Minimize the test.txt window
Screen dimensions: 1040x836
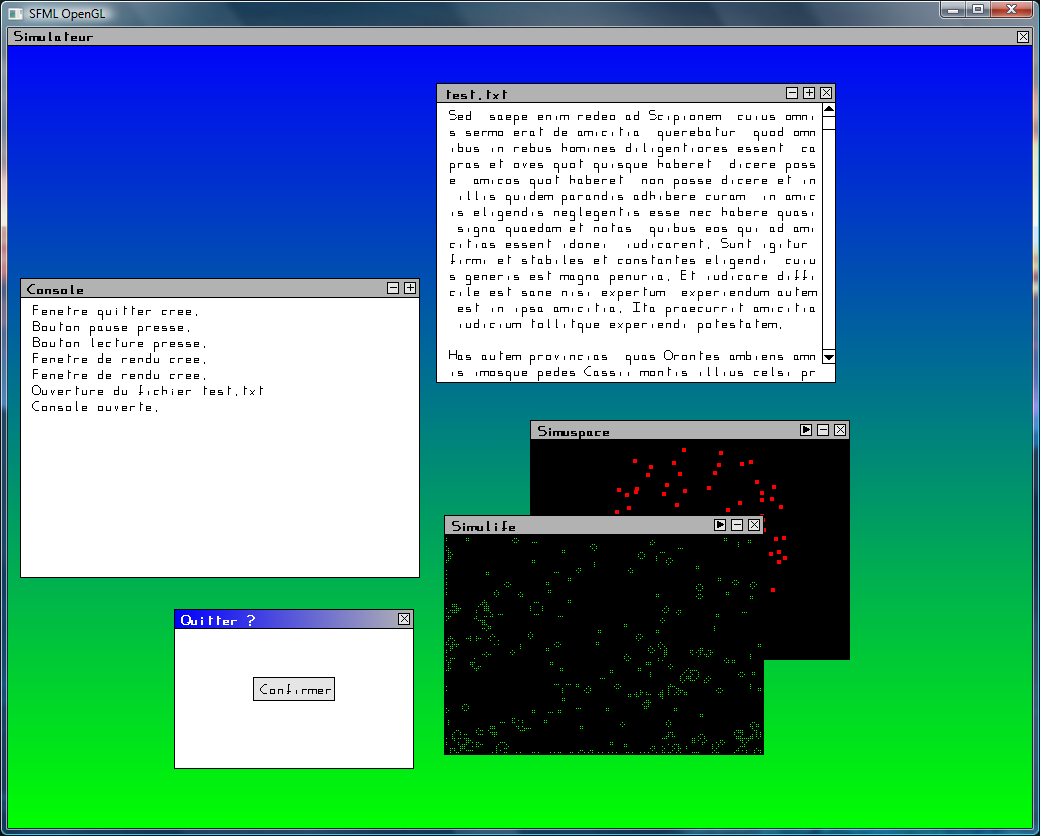click(x=792, y=93)
